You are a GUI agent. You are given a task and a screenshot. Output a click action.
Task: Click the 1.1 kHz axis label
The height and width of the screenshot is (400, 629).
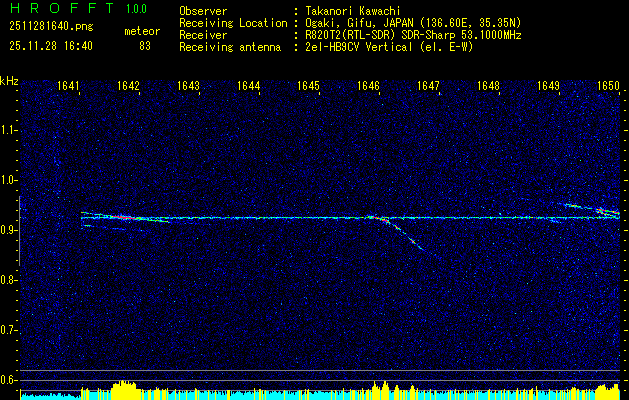pos(7,130)
